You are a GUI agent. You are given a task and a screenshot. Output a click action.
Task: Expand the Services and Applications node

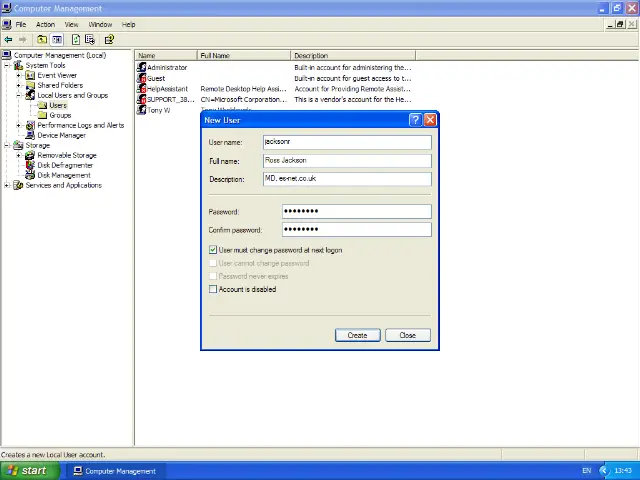click(x=7, y=185)
